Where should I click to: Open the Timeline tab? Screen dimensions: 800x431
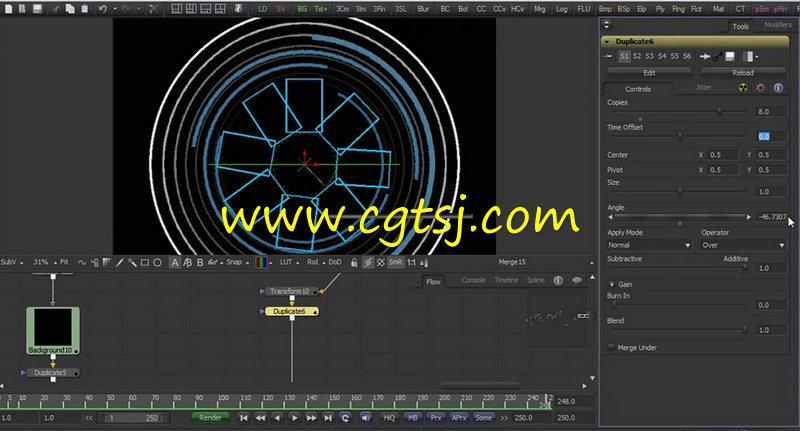[x=506, y=280]
